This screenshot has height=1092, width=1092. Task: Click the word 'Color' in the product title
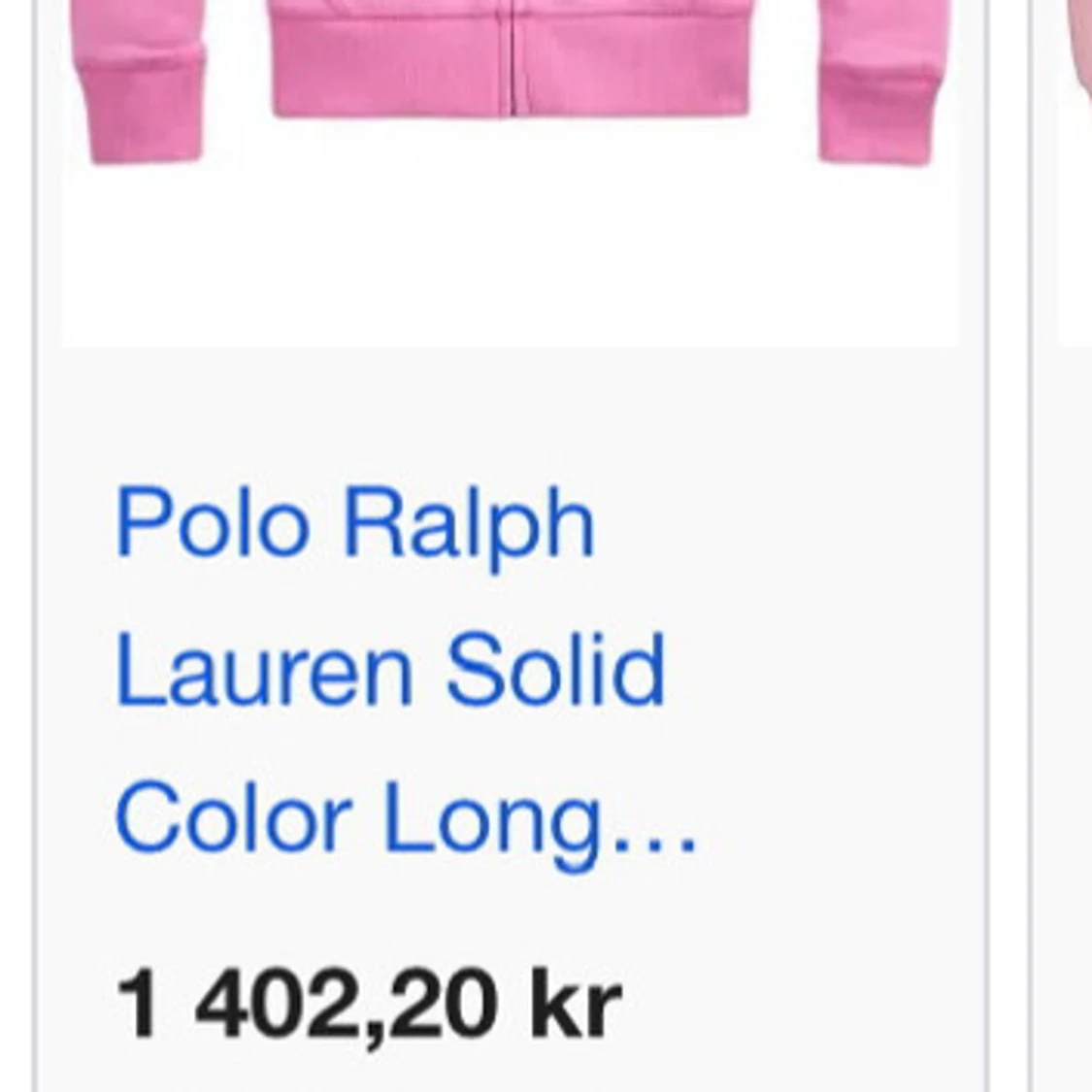(x=233, y=816)
